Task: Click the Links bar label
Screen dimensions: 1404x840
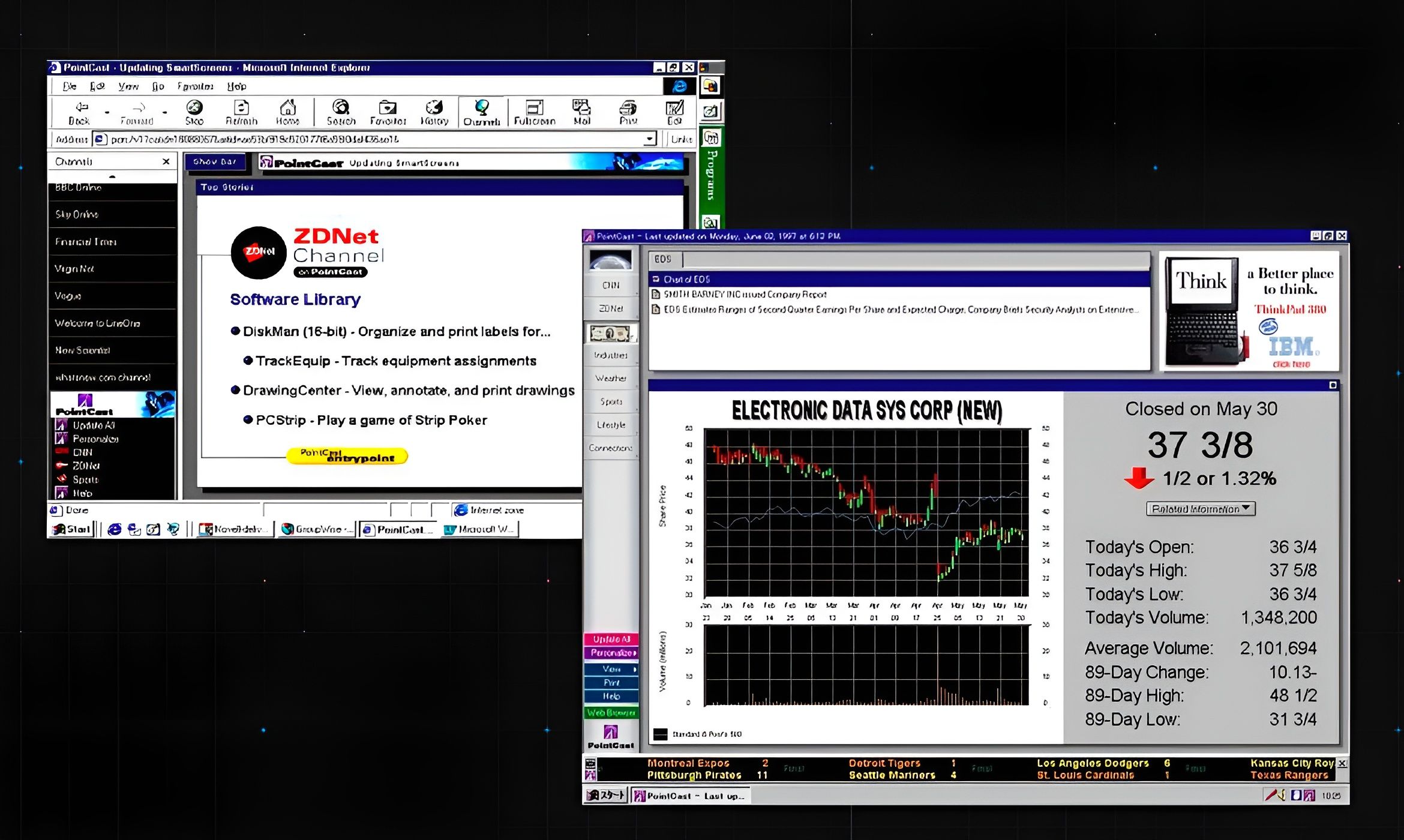Action: 682,139
